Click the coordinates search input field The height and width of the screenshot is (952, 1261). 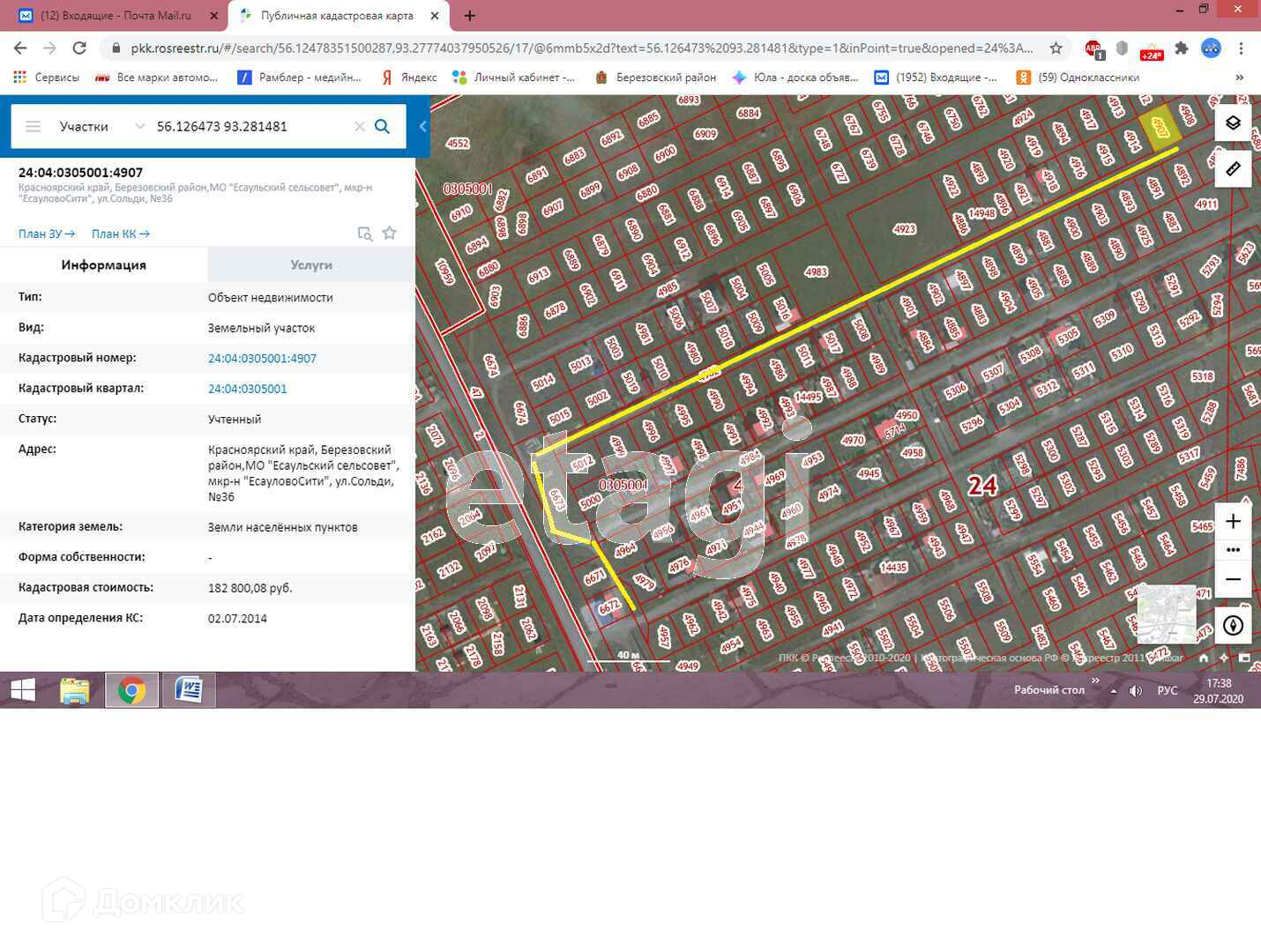point(251,126)
